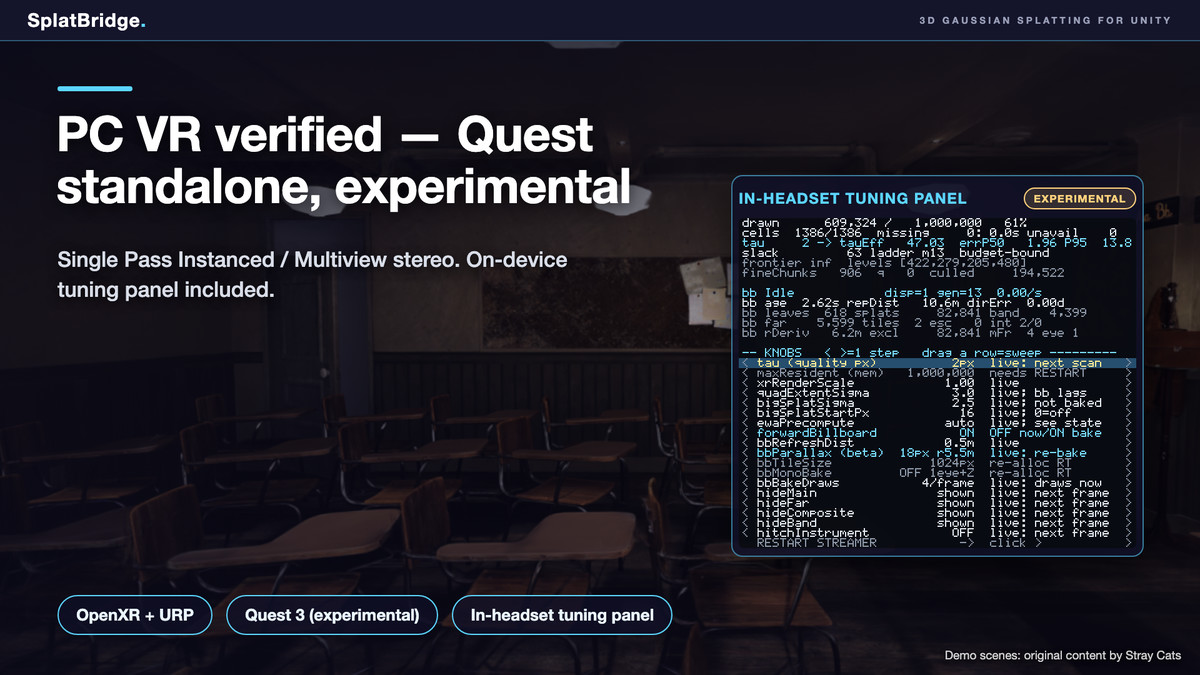Screen dimensions: 1200x675
Task: Decrease bbTileSize with its left arrow
Action: (745, 463)
